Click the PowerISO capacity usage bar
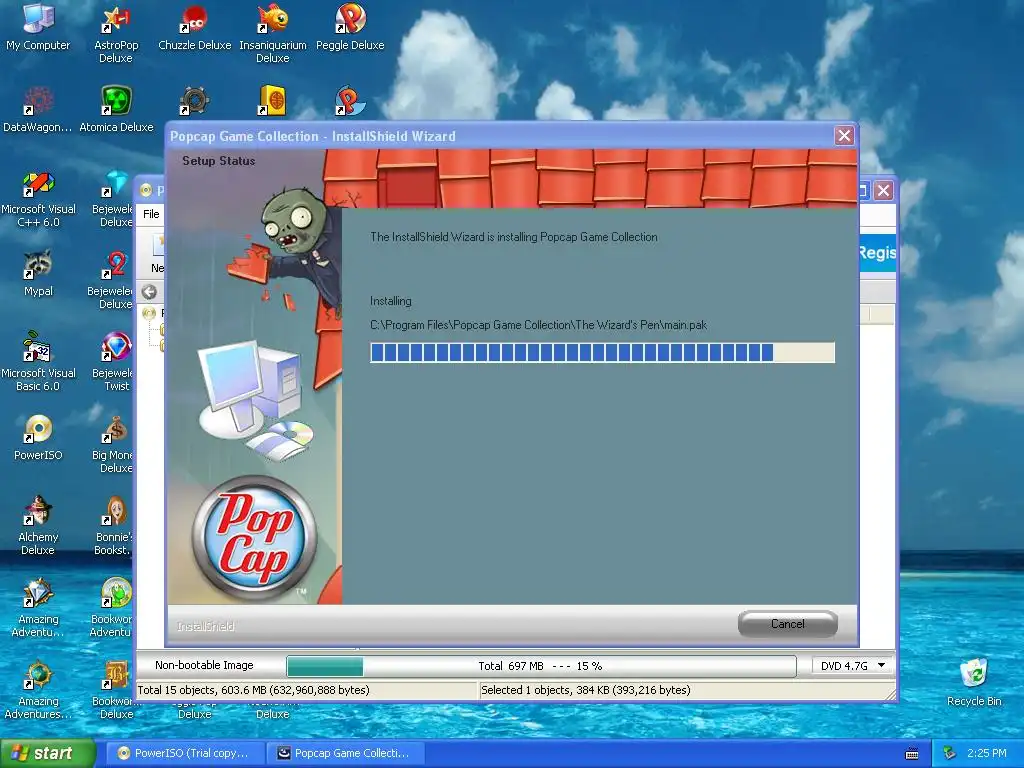1024x768 pixels. pos(541,666)
